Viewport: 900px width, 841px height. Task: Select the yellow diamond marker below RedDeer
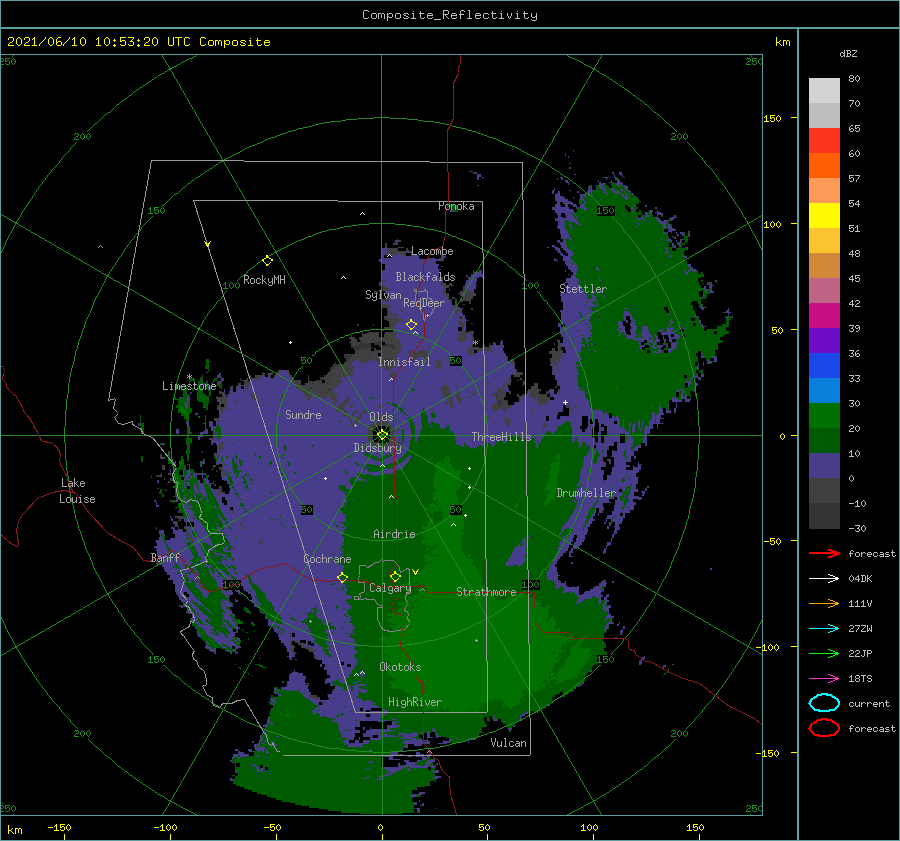point(411,325)
